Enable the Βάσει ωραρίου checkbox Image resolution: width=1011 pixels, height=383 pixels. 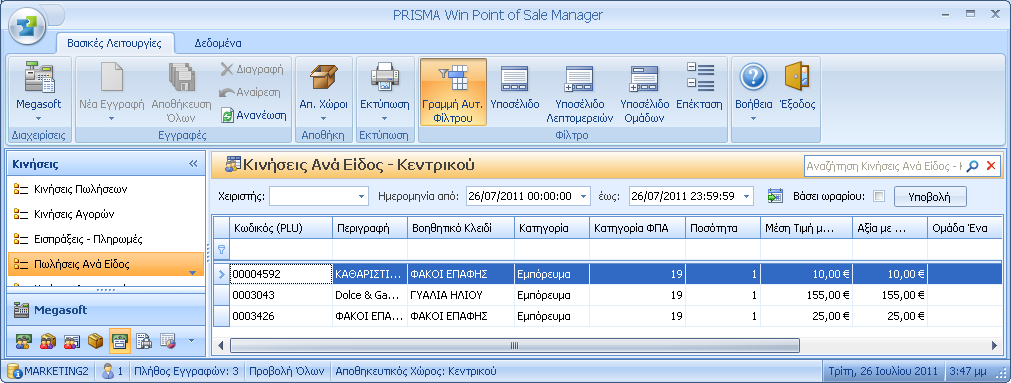point(879,196)
